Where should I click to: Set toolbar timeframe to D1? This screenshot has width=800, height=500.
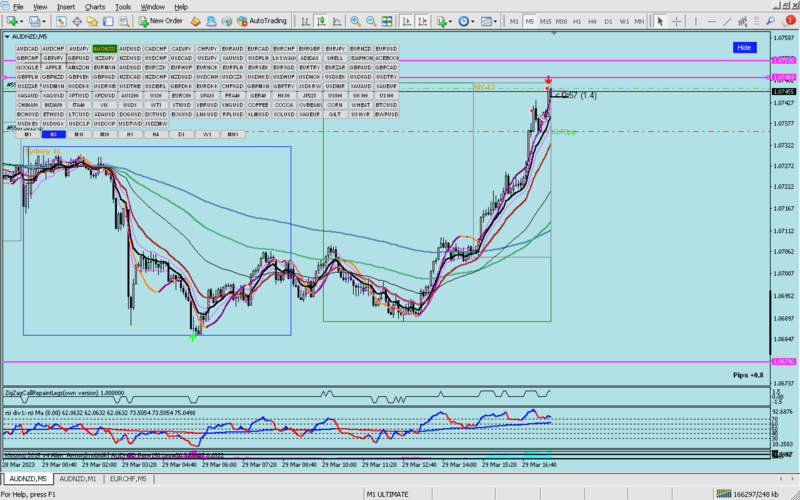click(608, 21)
